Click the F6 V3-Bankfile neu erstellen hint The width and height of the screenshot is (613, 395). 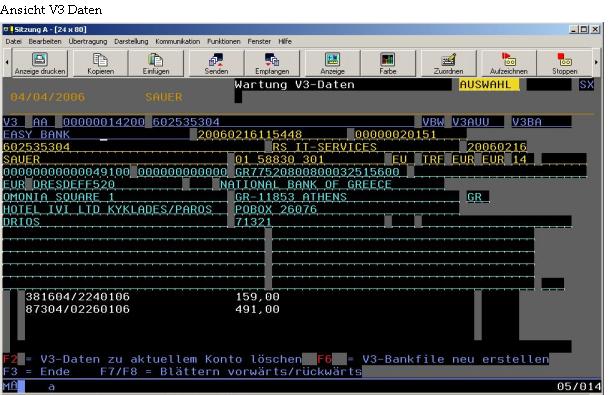[x=433, y=359]
